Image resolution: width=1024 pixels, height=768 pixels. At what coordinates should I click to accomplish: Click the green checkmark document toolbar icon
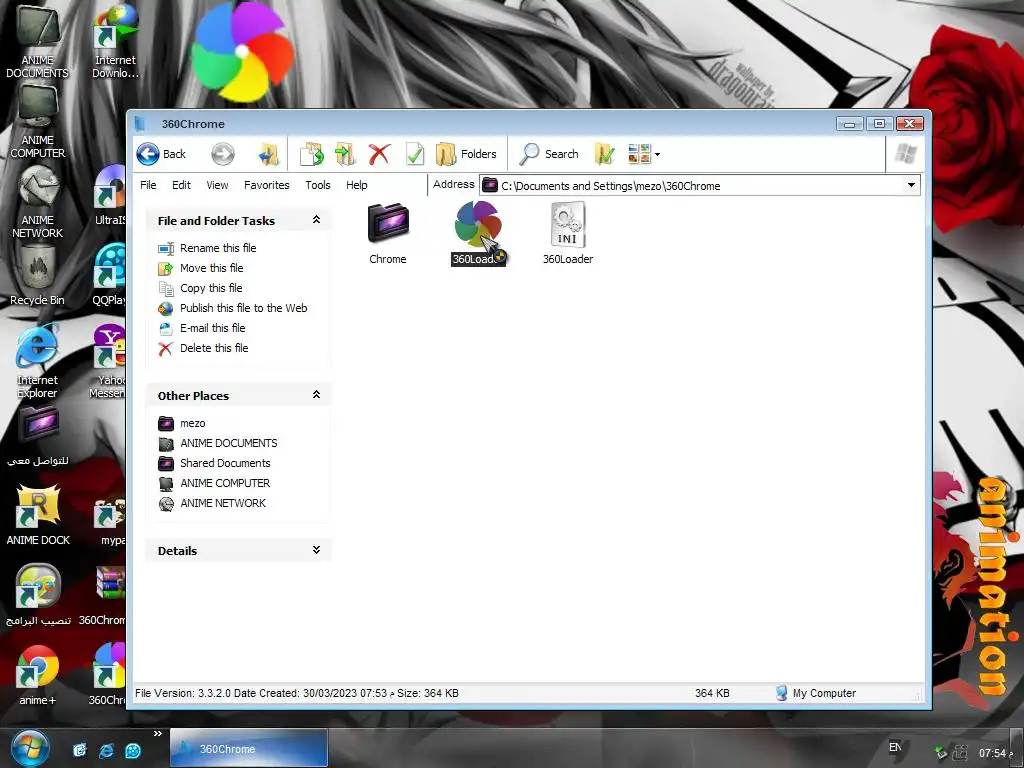point(414,154)
